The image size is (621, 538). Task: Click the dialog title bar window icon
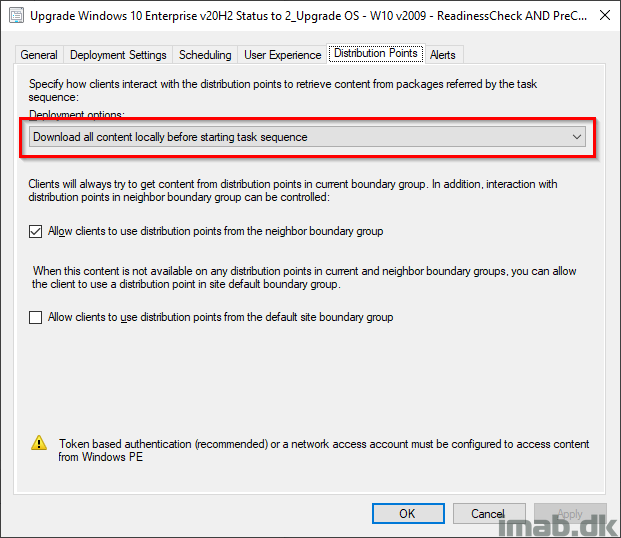[x=16, y=16]
